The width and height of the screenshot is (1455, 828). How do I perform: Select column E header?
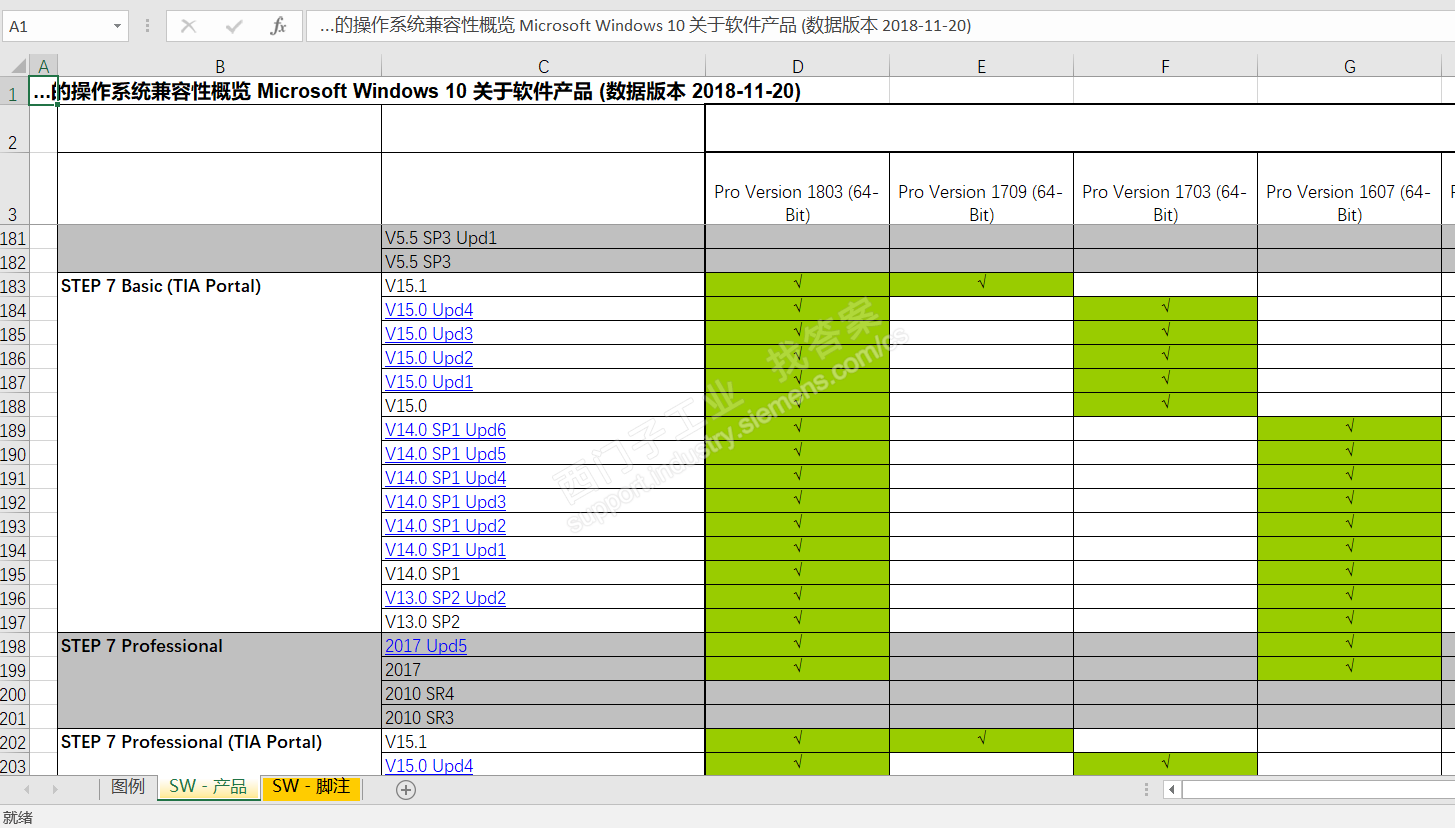tap(981, 66)
